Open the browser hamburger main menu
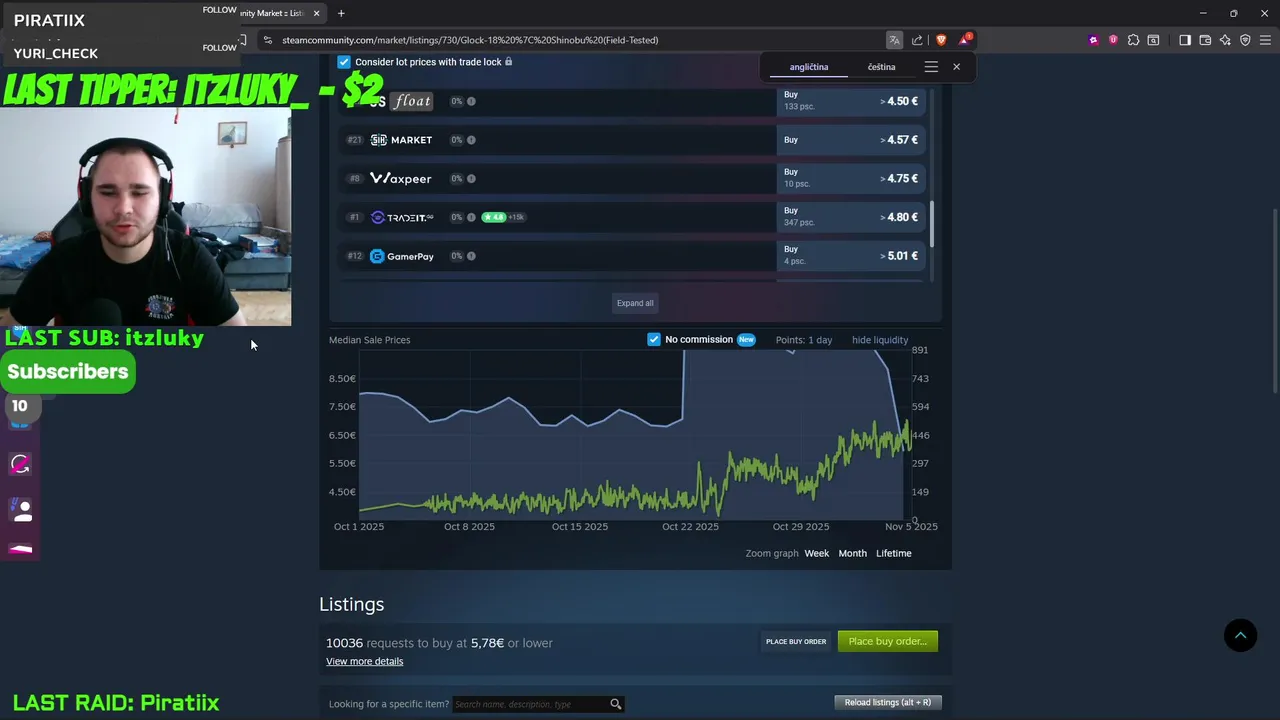1280x720 pixels. (x=1265, y=40)
